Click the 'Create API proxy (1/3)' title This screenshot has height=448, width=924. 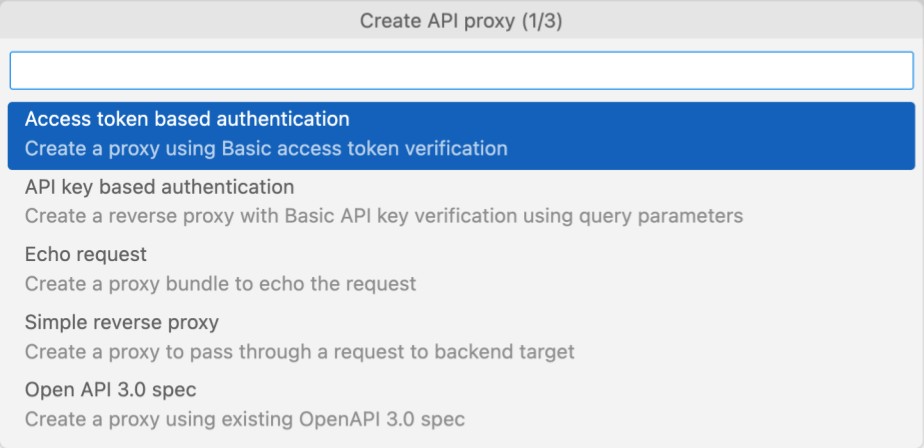(461, 21)
